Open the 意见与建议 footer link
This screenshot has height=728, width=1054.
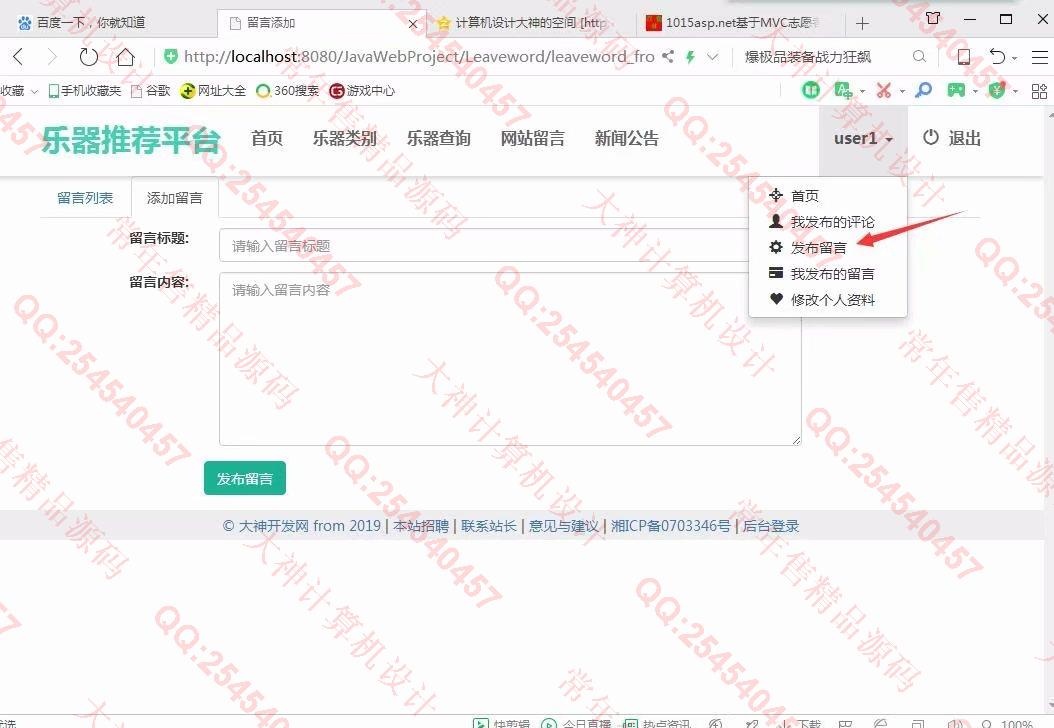click(x=563, y=526)
